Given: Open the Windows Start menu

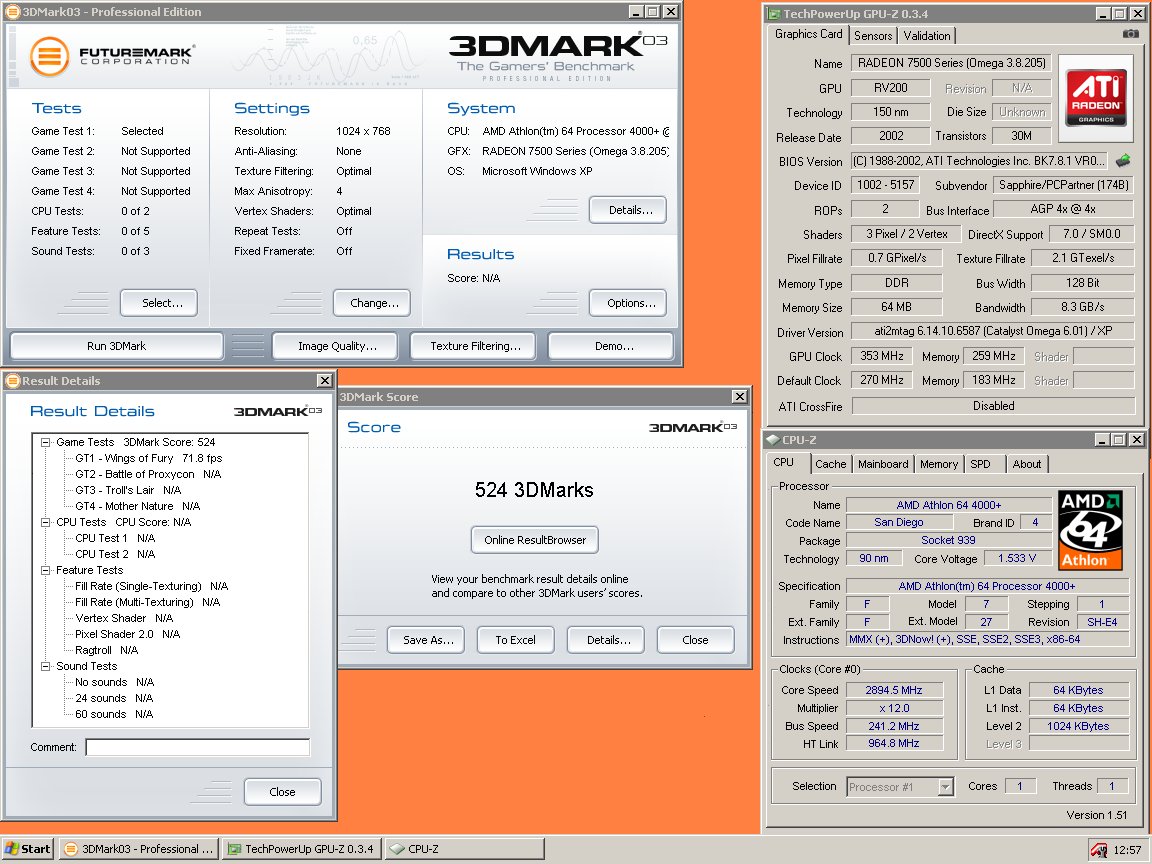Looking at the screenshot, I should pos(28,849).
